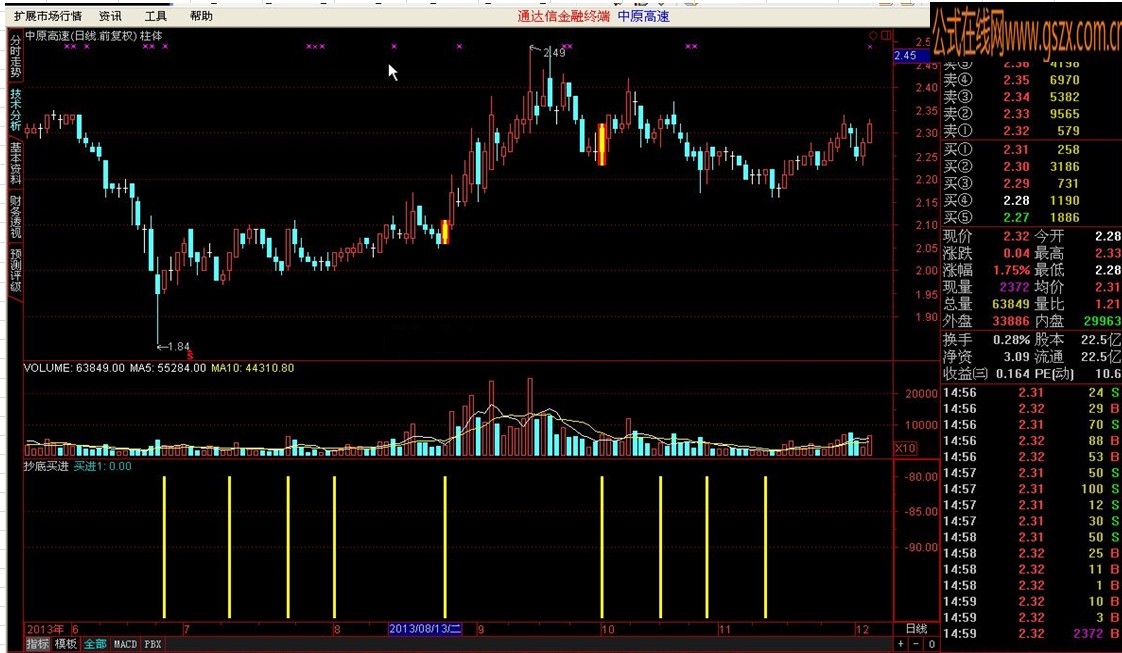Image resolution: width=1122 pixels, height=653 pixels.
Task: Click the split-window icon at chart top-right
Action: coord(886,35)
